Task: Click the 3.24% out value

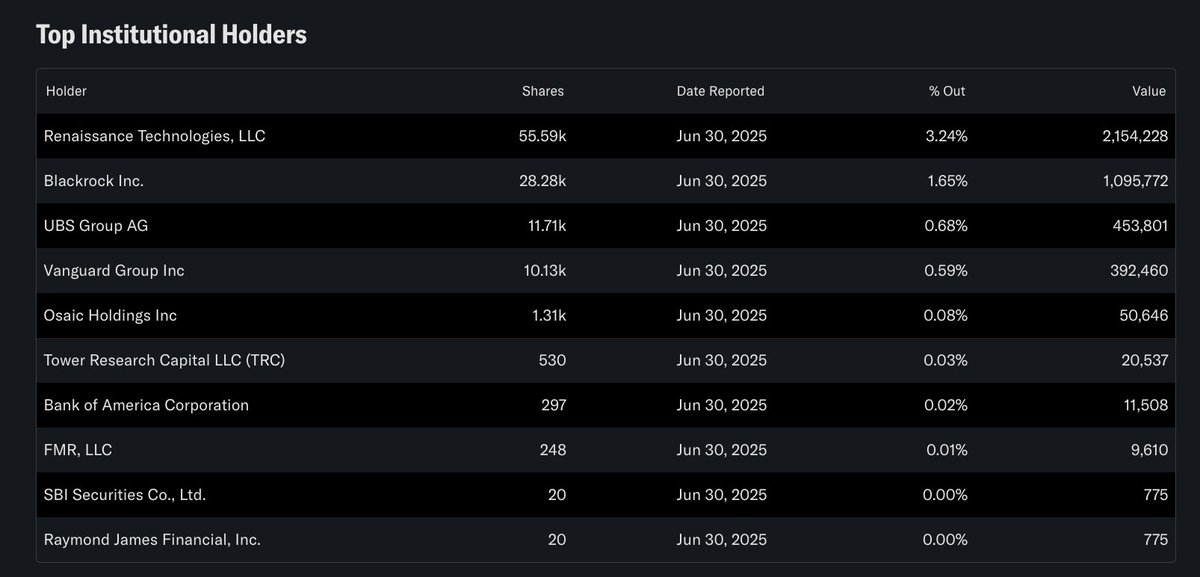Action: (946, 136)
